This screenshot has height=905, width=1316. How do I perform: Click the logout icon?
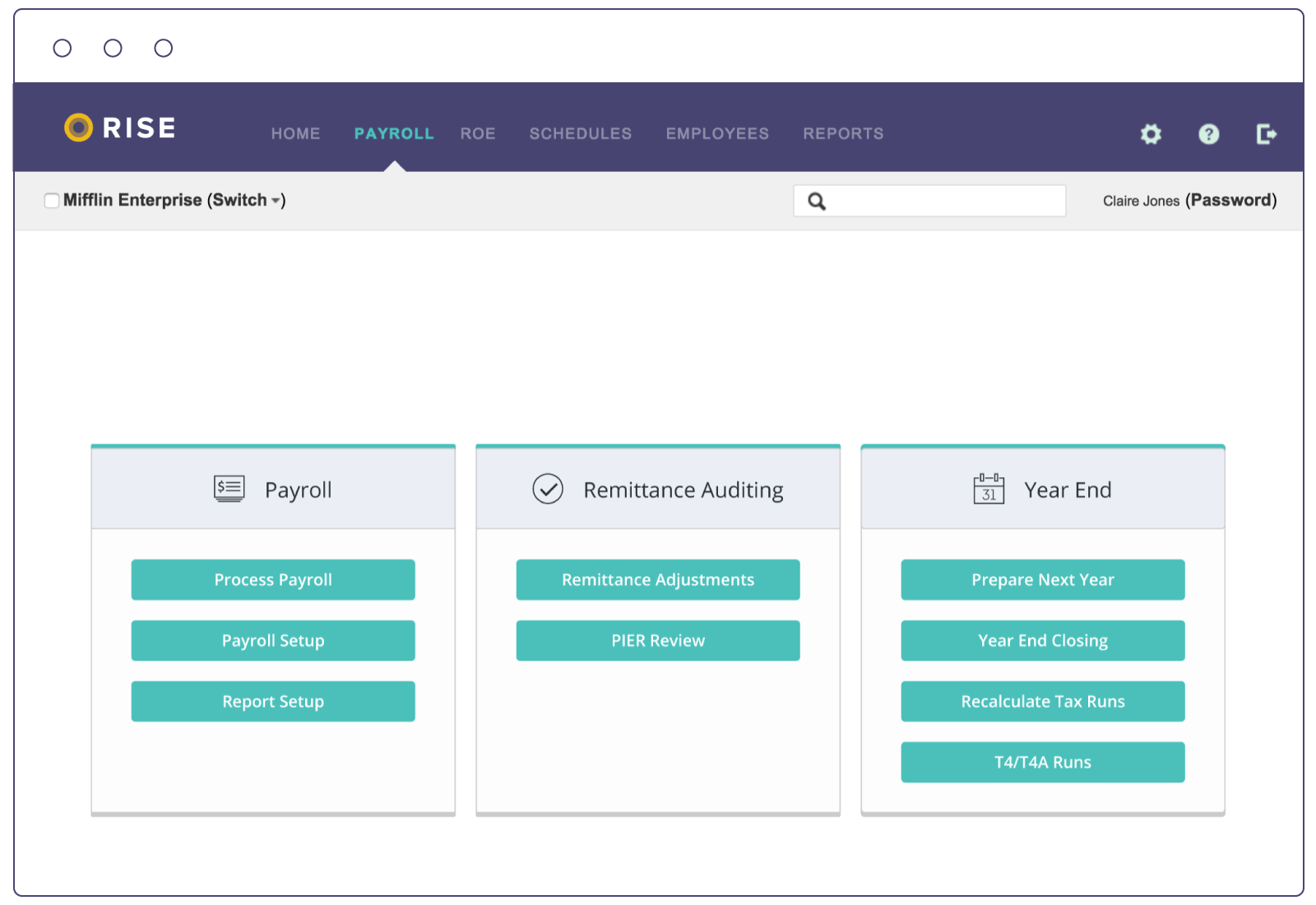(x=1267, y=133)
